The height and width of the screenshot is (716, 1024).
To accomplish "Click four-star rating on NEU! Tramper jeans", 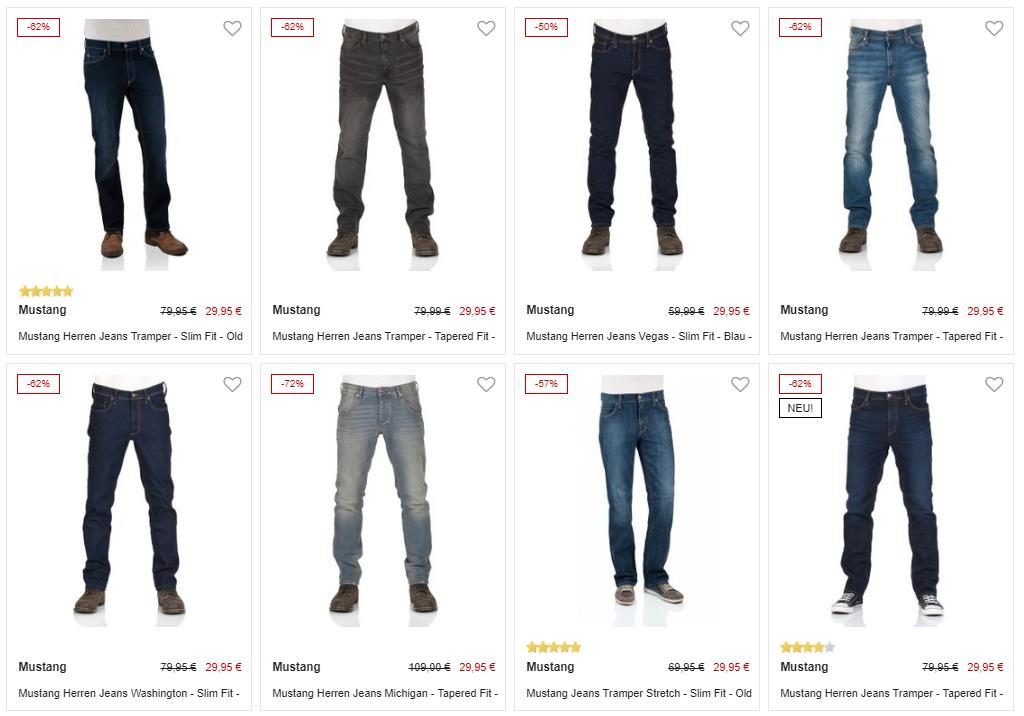I will 807,647.
